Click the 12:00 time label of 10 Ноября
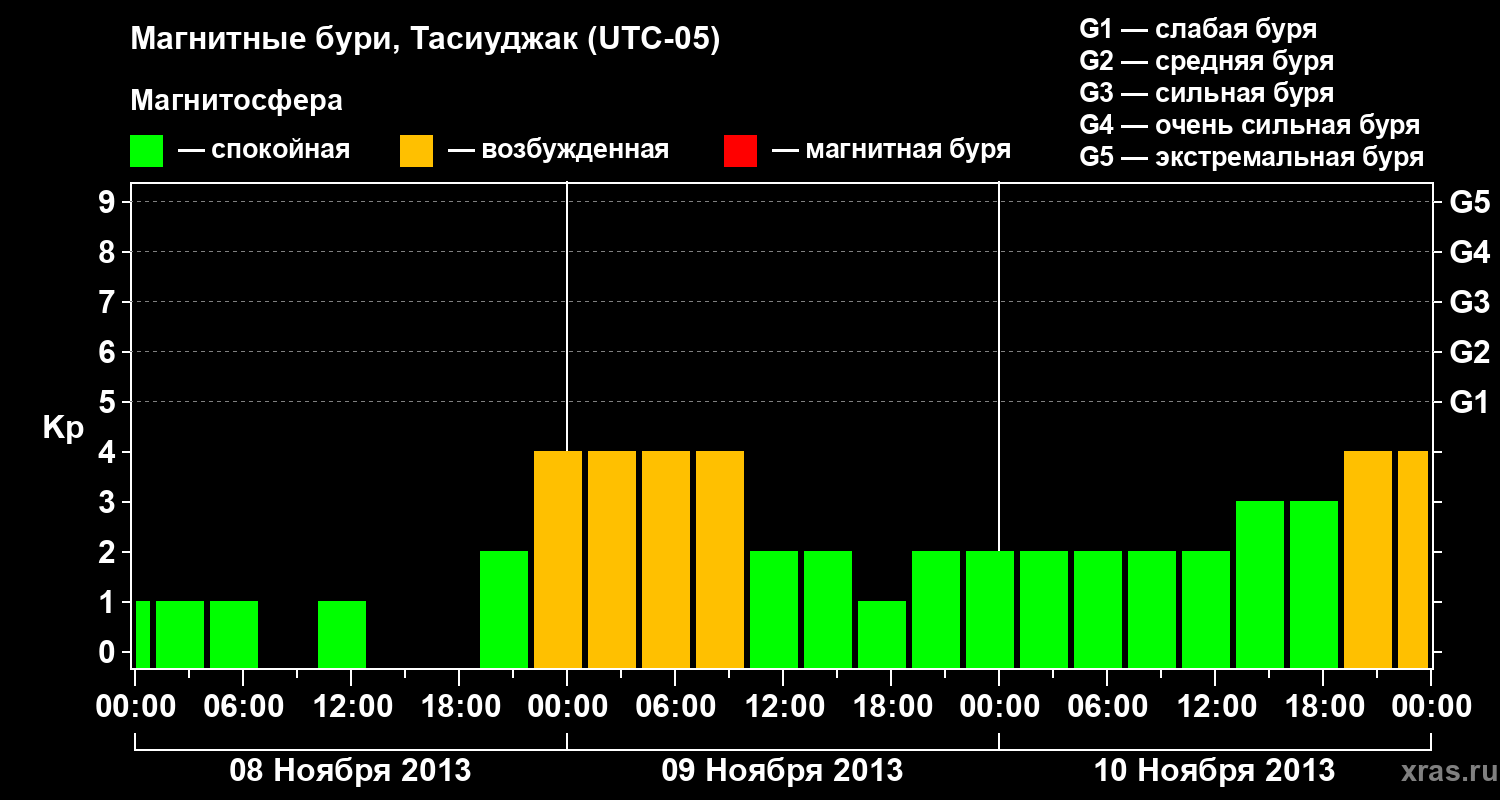This screenshot has width=1500, height=800. click(1215, 707)
